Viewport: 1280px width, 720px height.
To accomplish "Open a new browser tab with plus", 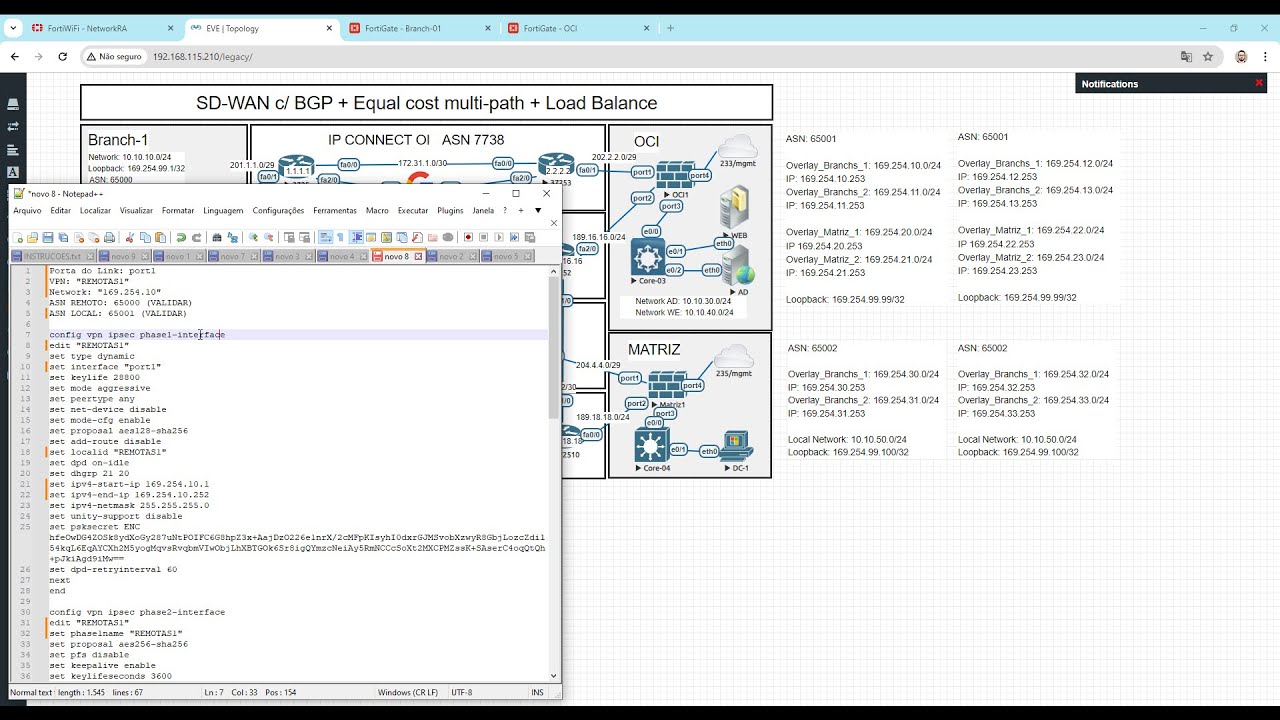I will tap(670, 28).
